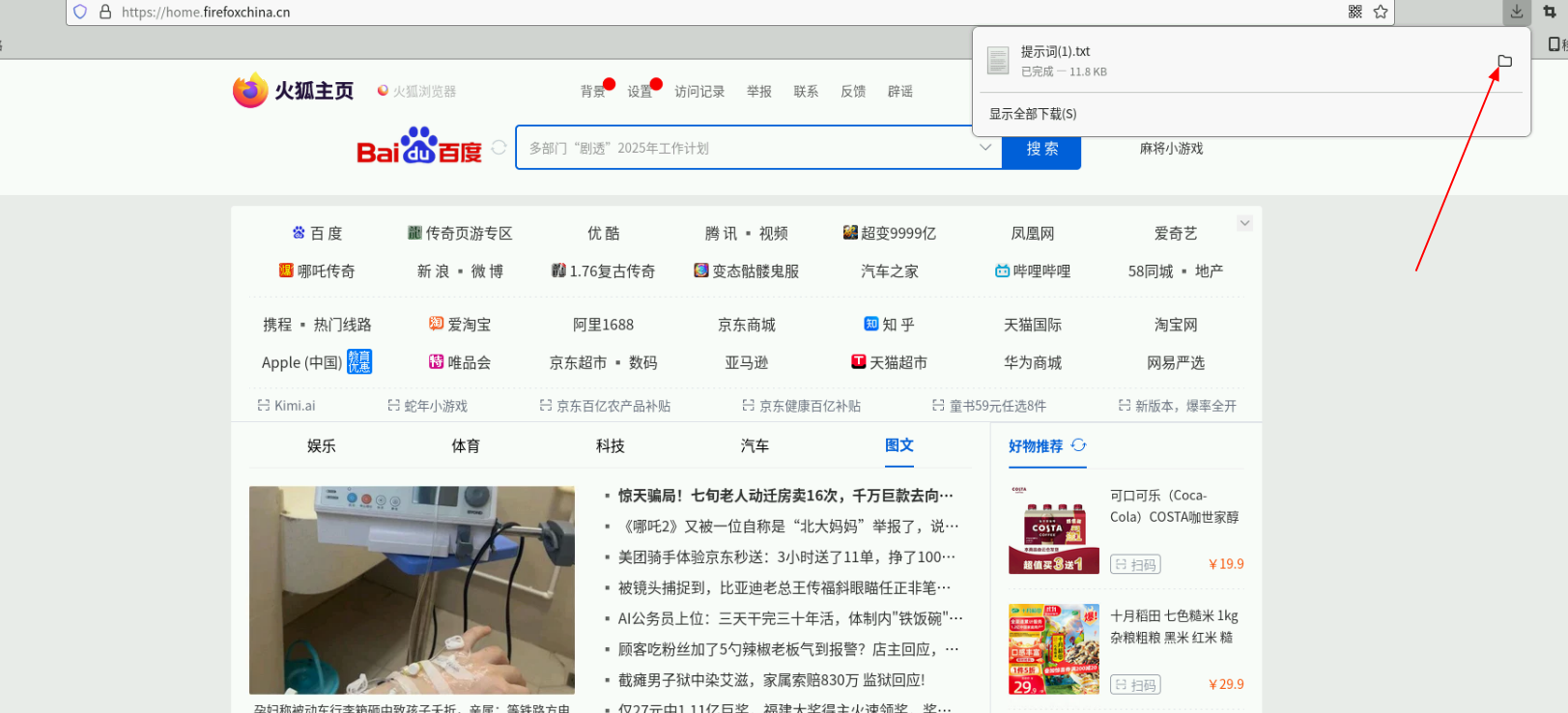Click 扫码 button for 十月稻田 rice item
1568x713 pixels.
[1135, 685]
